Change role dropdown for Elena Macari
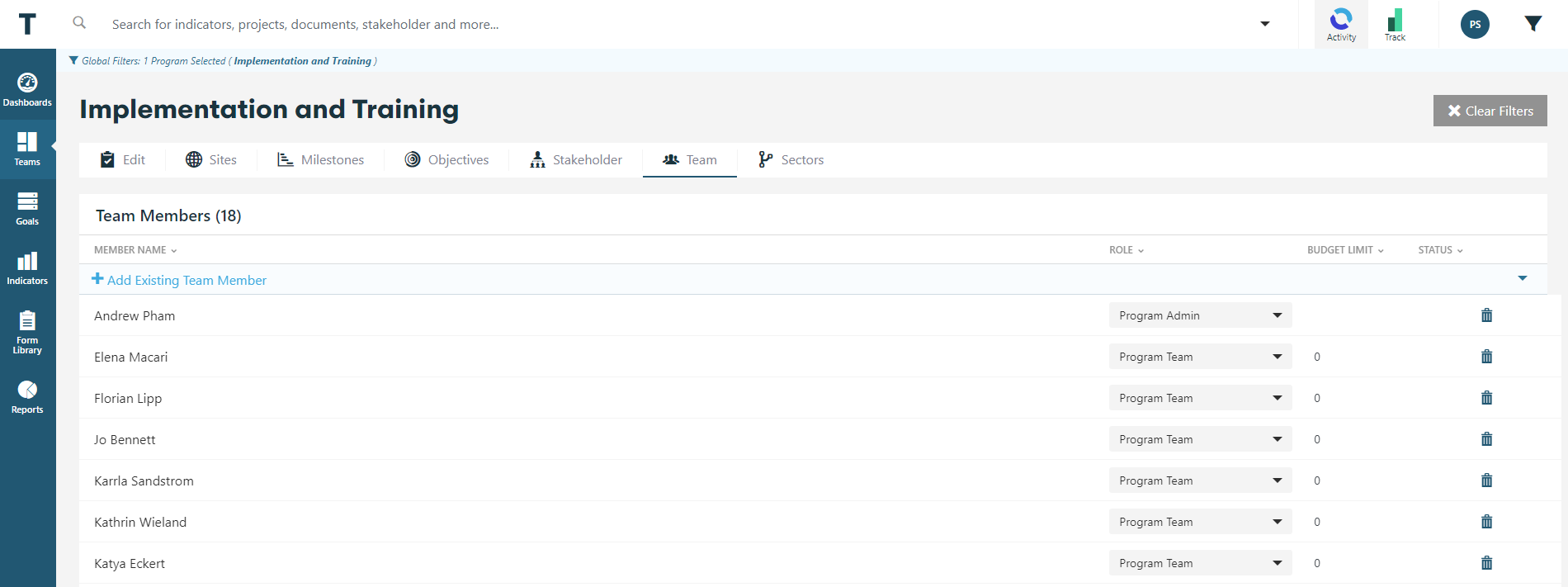Screen dimensions: 1568x587 point(1200,357)
